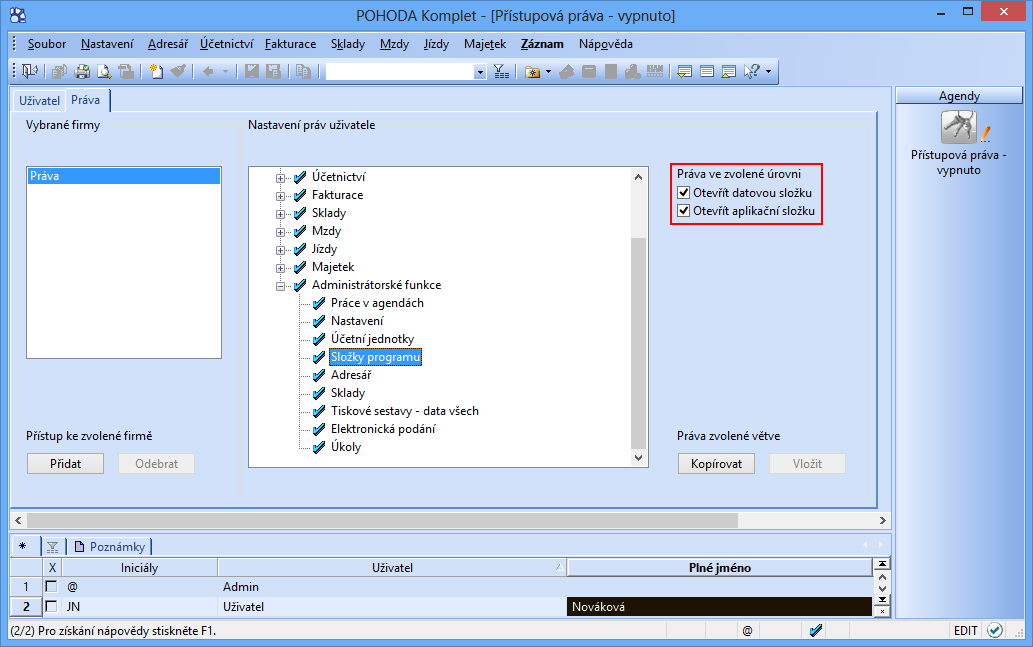Click the copy documents icon next to the combo box
This screenshot has width=1033, height=647.
coord(303,71)
